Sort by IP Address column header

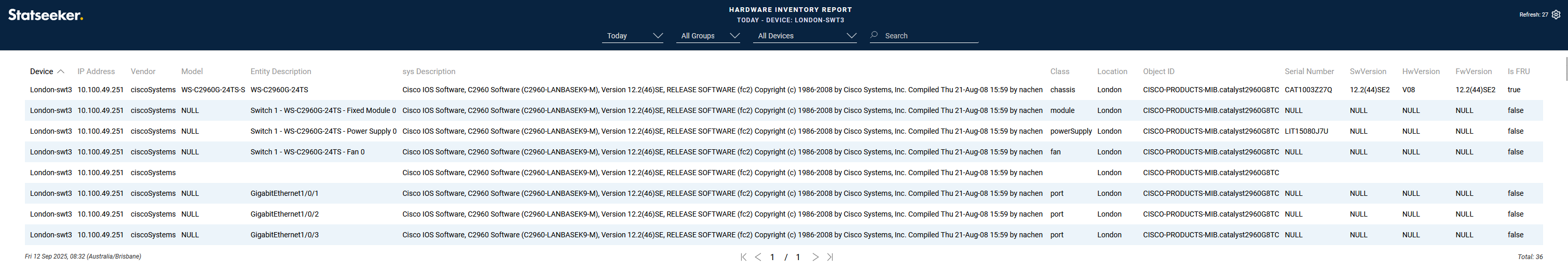(96, 72)
